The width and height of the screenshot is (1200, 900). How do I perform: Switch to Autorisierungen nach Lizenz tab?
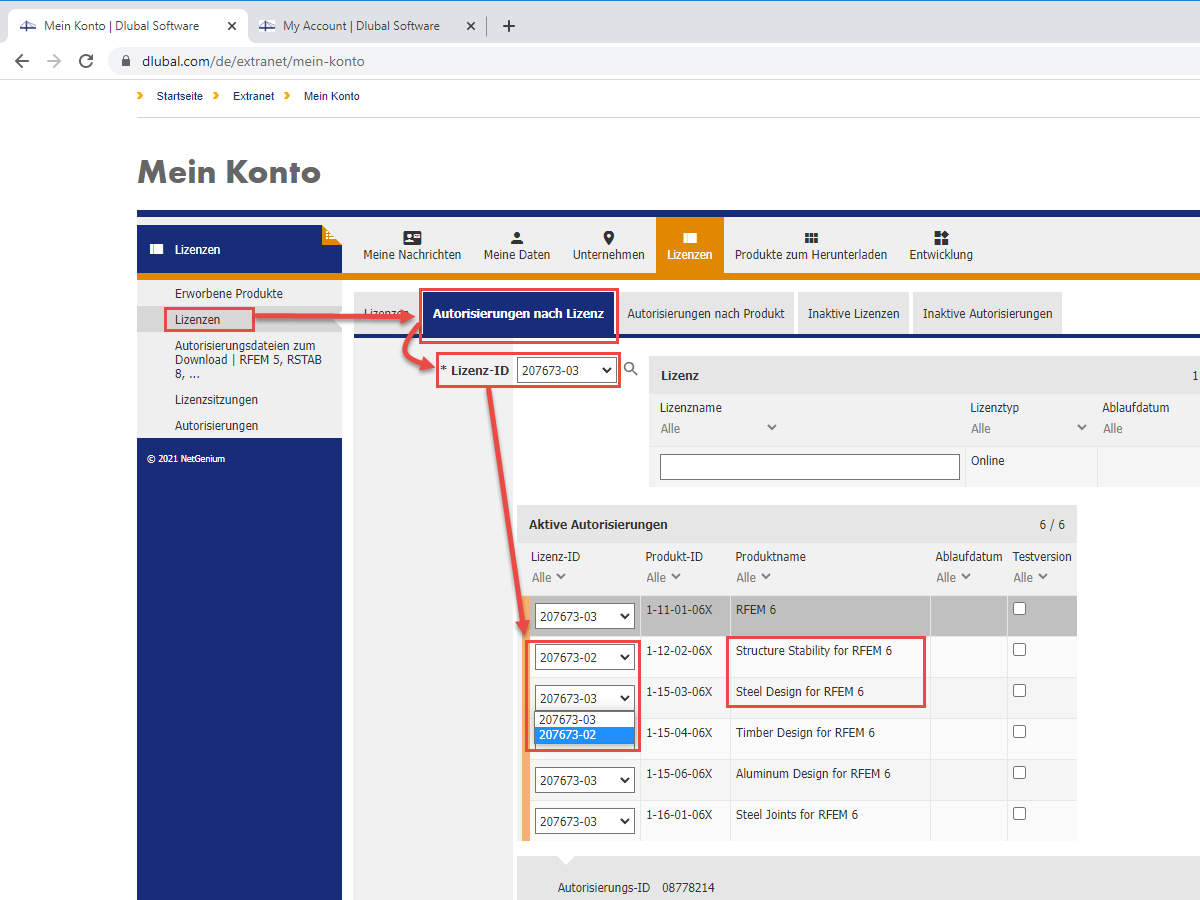(x=518, y=313)
